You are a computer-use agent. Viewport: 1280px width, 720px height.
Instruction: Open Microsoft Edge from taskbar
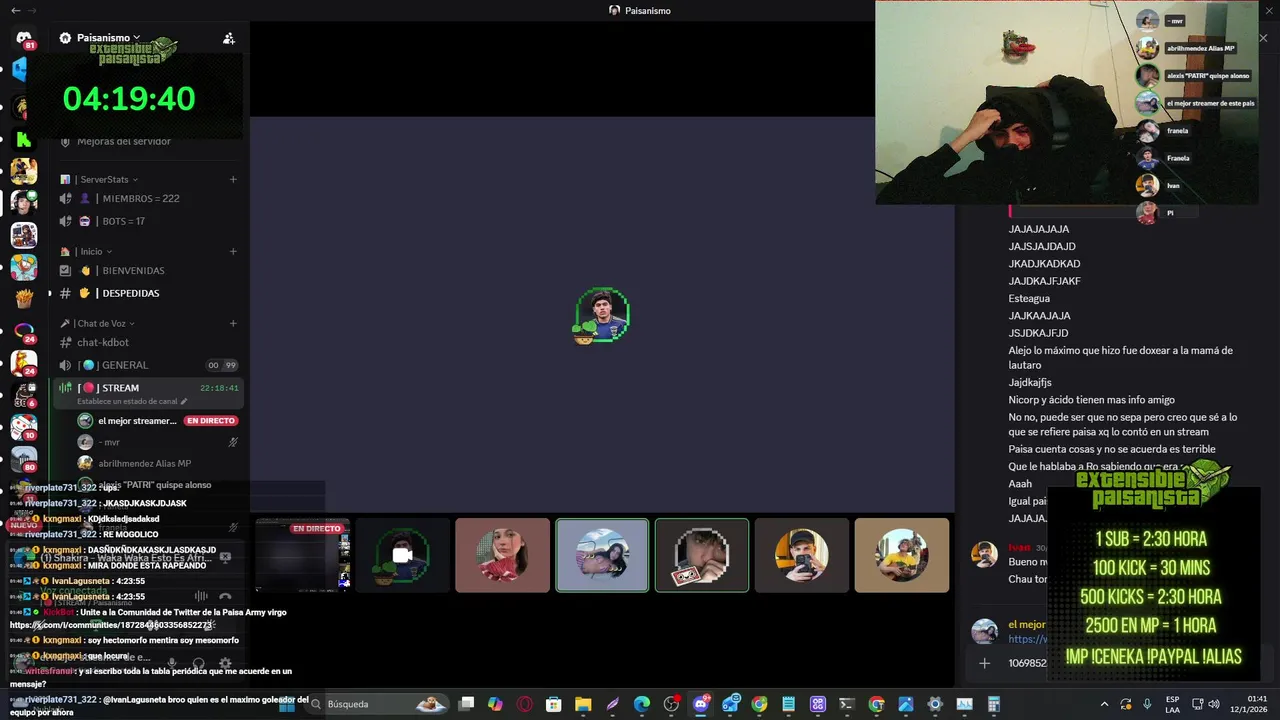(x=642, y=704)
